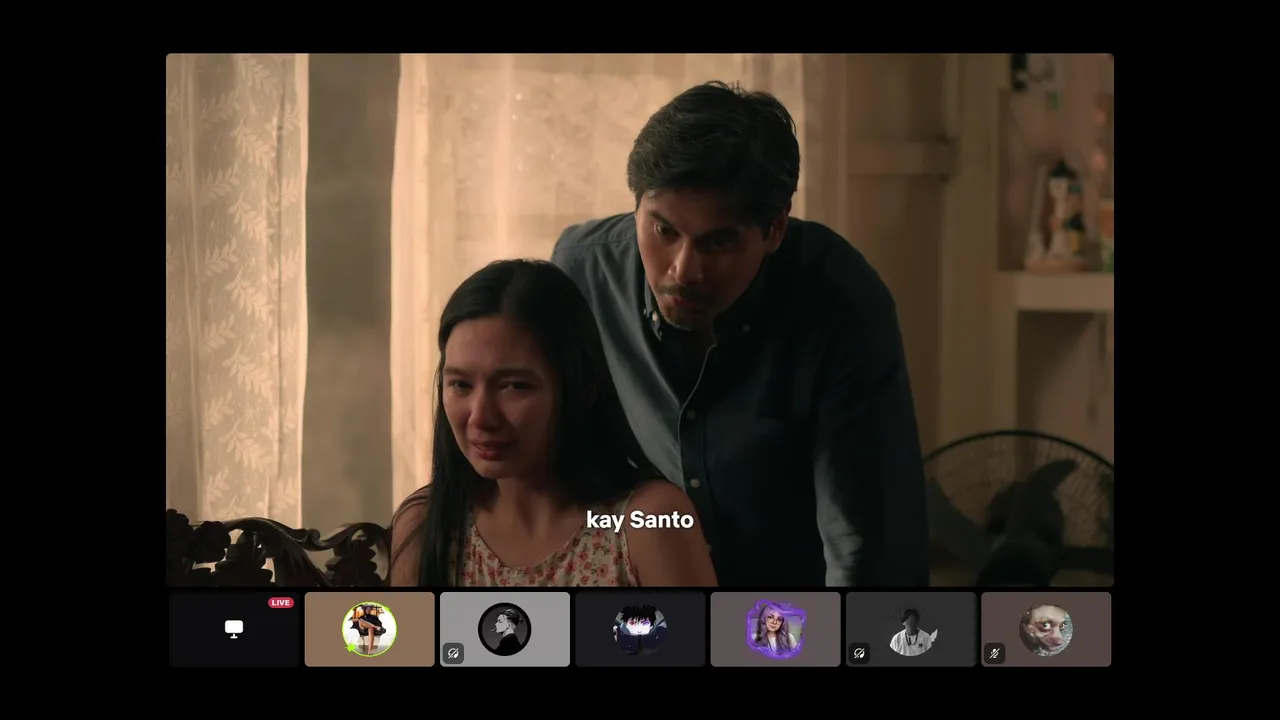Click the muted microphone icon on the last tile
Image resolution: width=1280 pixels, height=720 pixels.
pyautogui.click(x=994, y=654)
